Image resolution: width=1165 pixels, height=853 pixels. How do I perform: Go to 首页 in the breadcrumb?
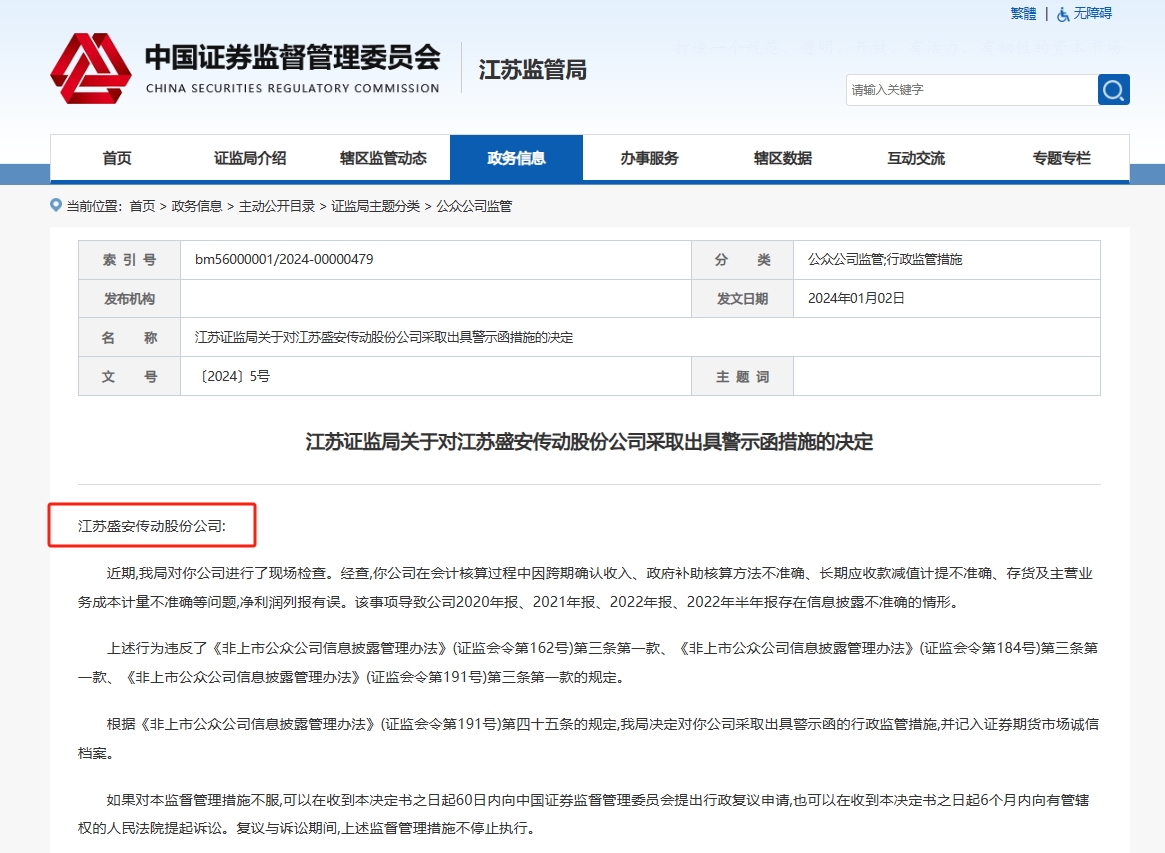point(142,206)
